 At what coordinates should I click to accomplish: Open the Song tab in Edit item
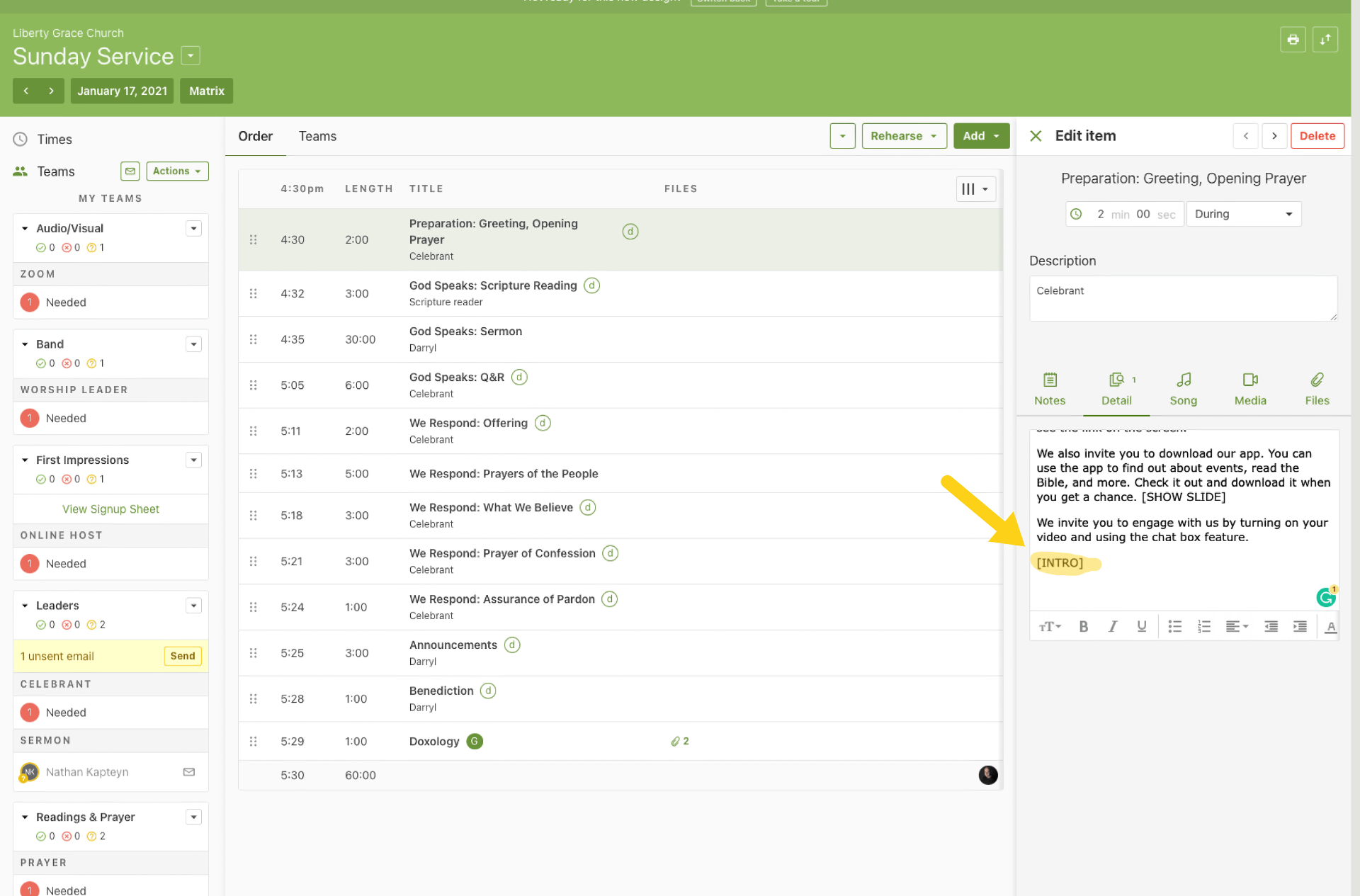(1183, 389)
